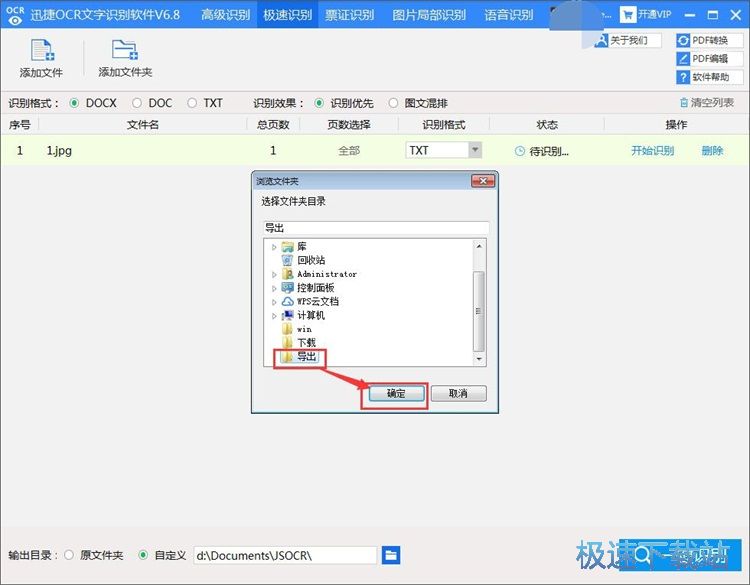This screenshot has width=750, height=585.
Task: Click the 待识别... status text
Action: point(549,152)
